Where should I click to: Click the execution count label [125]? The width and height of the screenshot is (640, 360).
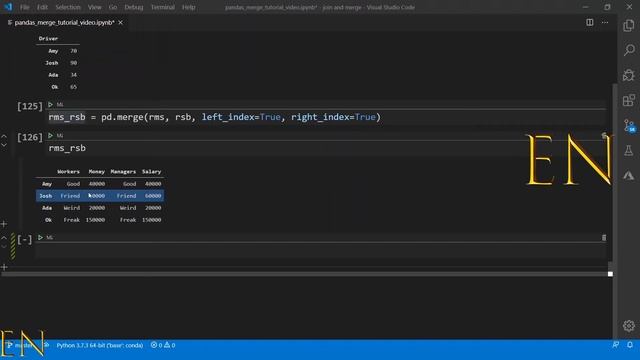point(30,107)
